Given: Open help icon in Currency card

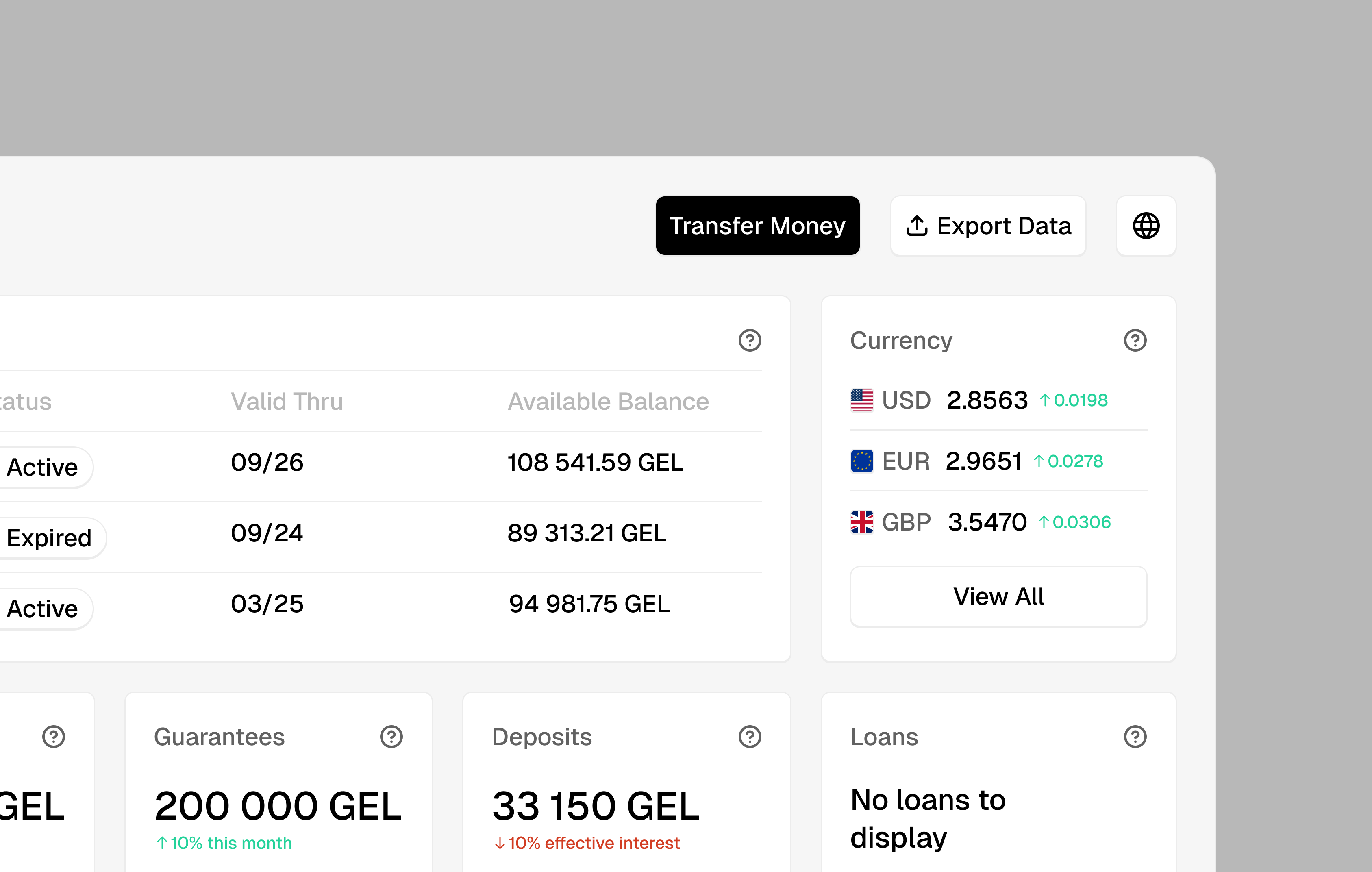Looking at the screenshot, I should [1135, 340].
